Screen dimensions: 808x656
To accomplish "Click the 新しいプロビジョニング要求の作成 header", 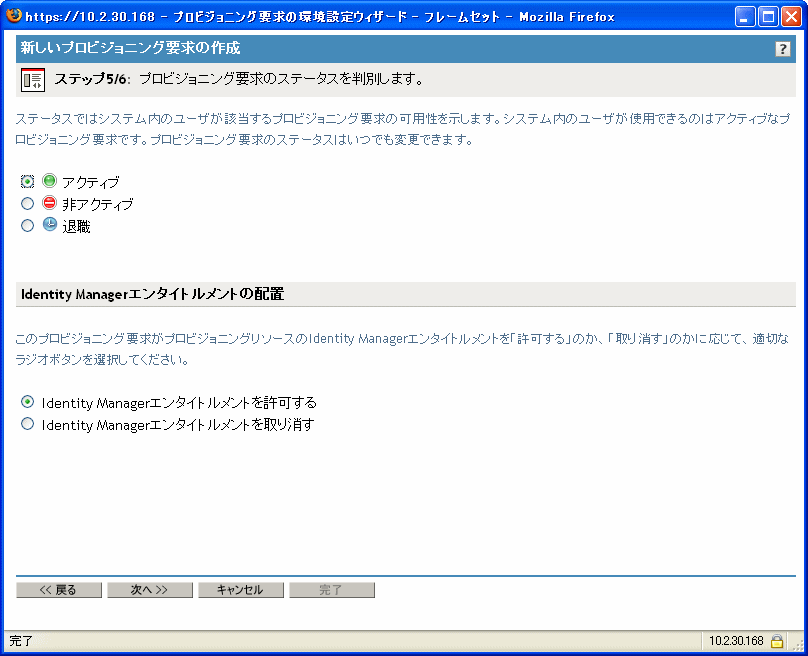I will [130, 48].
